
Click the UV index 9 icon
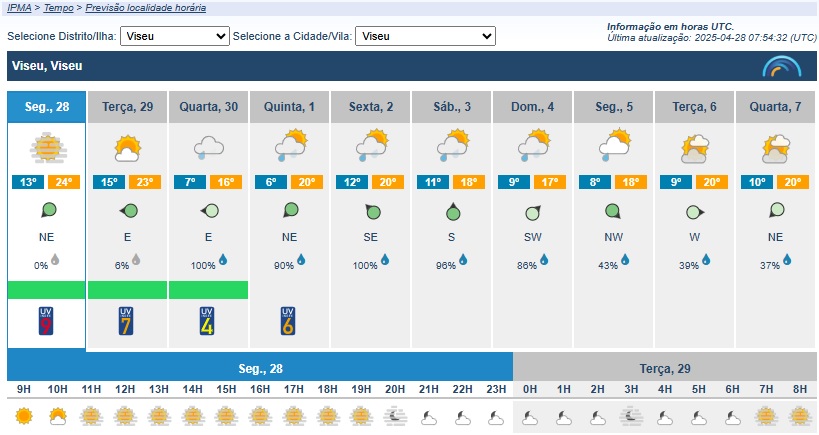click(46, 321)
